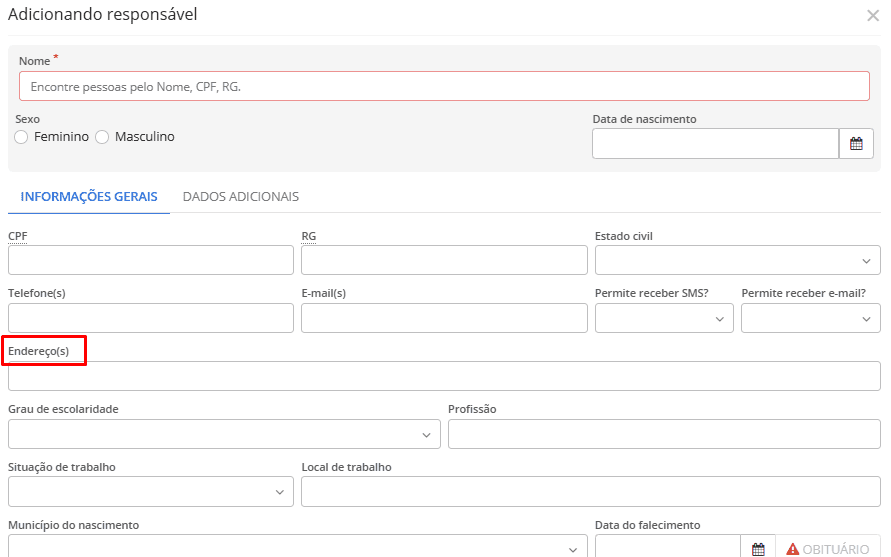Expand the Grau de escolaridade dropdown

224,434
